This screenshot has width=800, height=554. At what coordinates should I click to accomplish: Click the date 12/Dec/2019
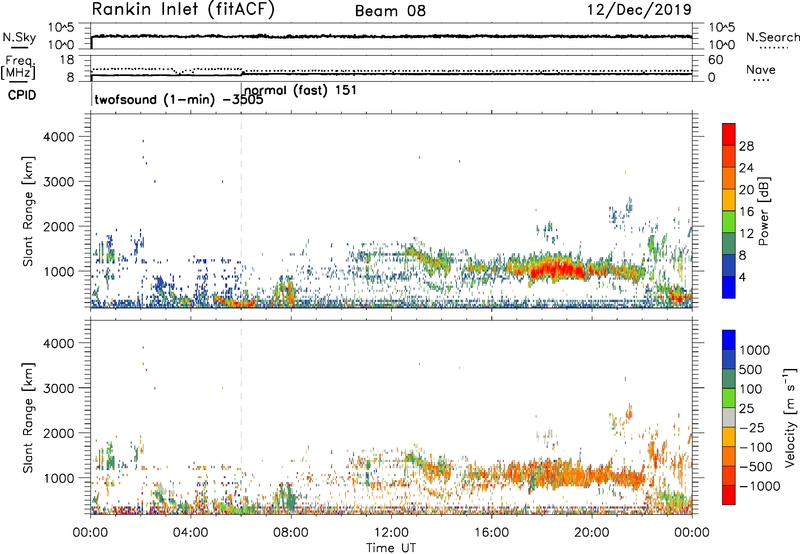(639, 10)
